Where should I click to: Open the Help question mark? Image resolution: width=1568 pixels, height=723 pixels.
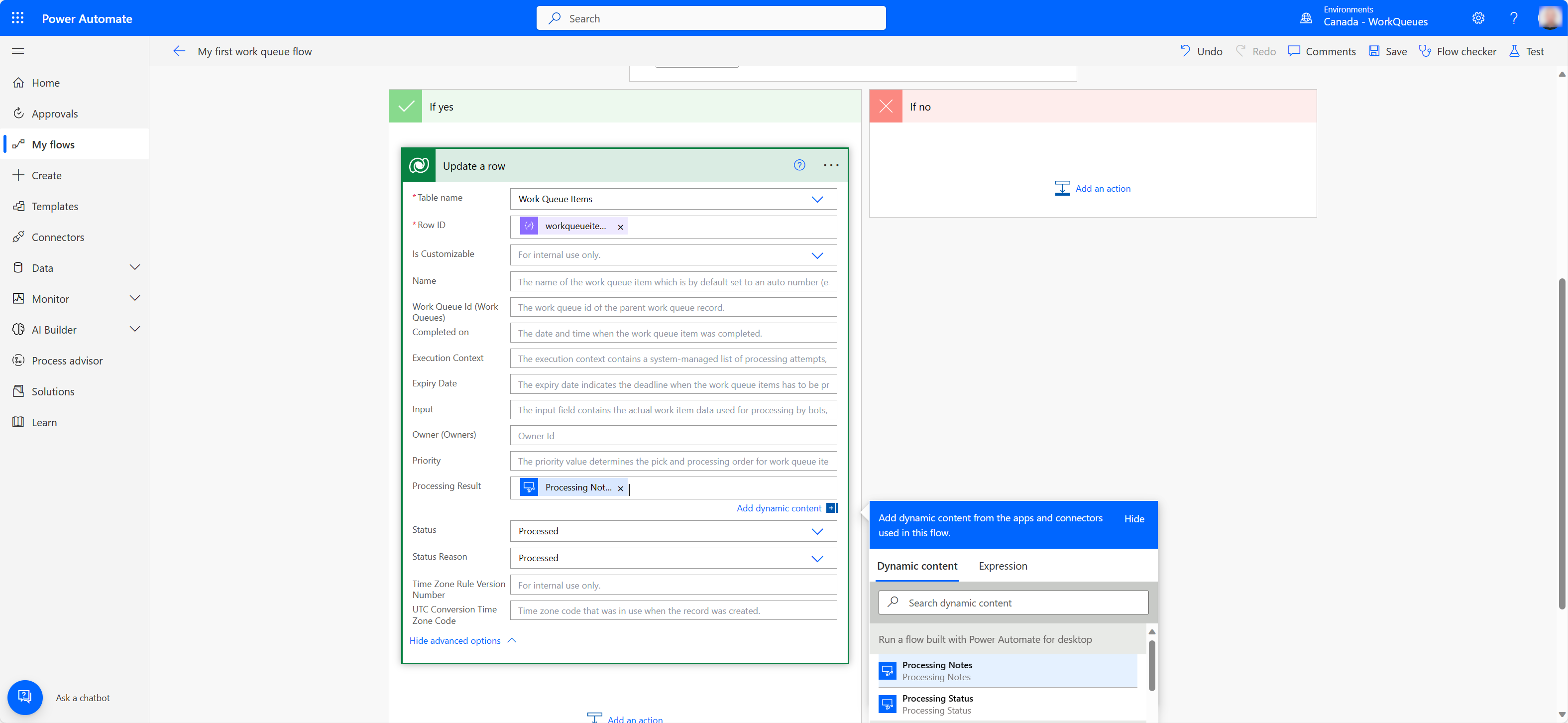pos(1514,17)
